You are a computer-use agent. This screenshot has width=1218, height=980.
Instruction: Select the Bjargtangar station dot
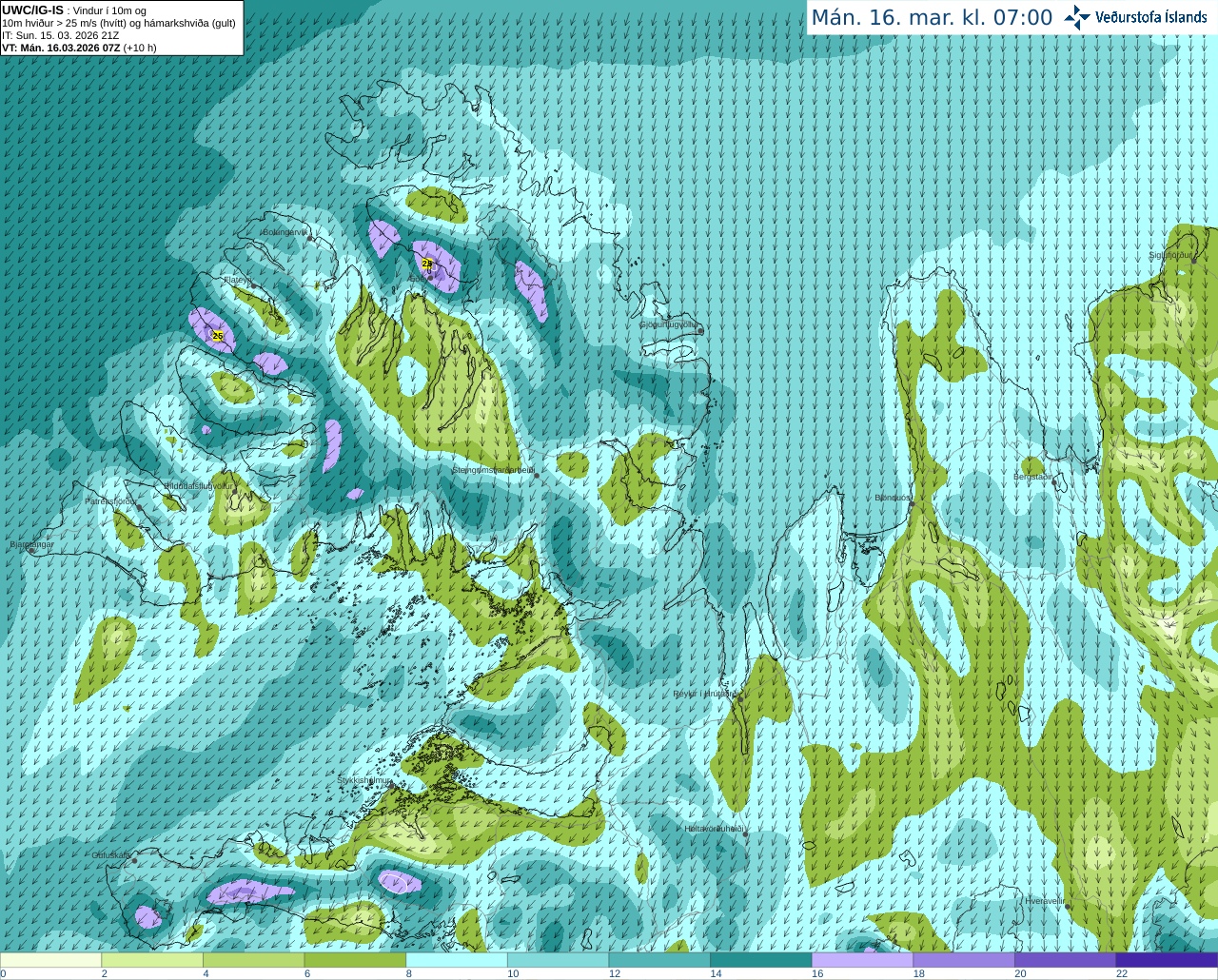click(x=31, y=551)
